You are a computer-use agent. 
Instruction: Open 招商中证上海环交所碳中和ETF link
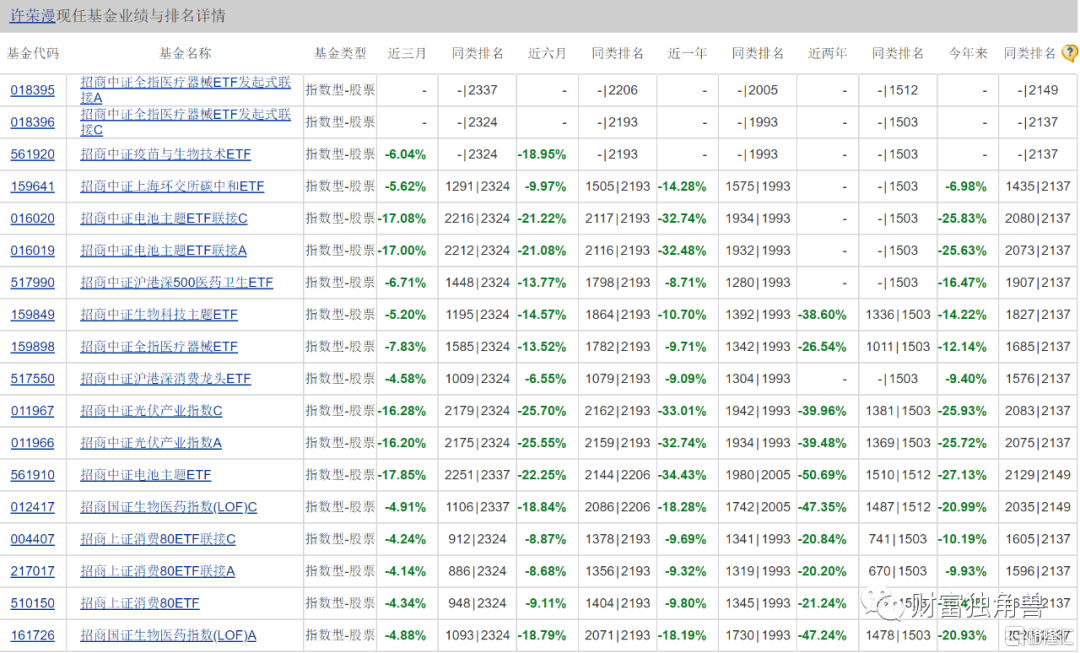[x=172, y=187]
